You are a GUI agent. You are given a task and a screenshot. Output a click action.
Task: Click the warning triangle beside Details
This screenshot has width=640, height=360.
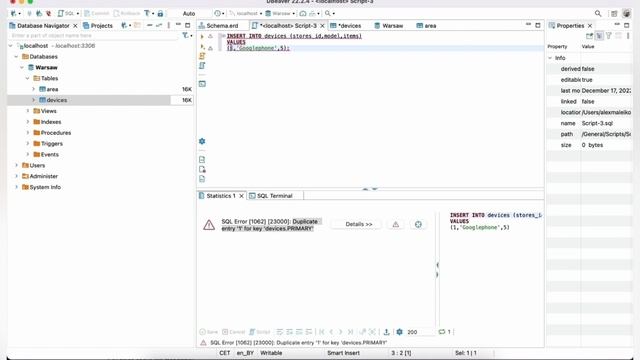click(x=396, y=224)
